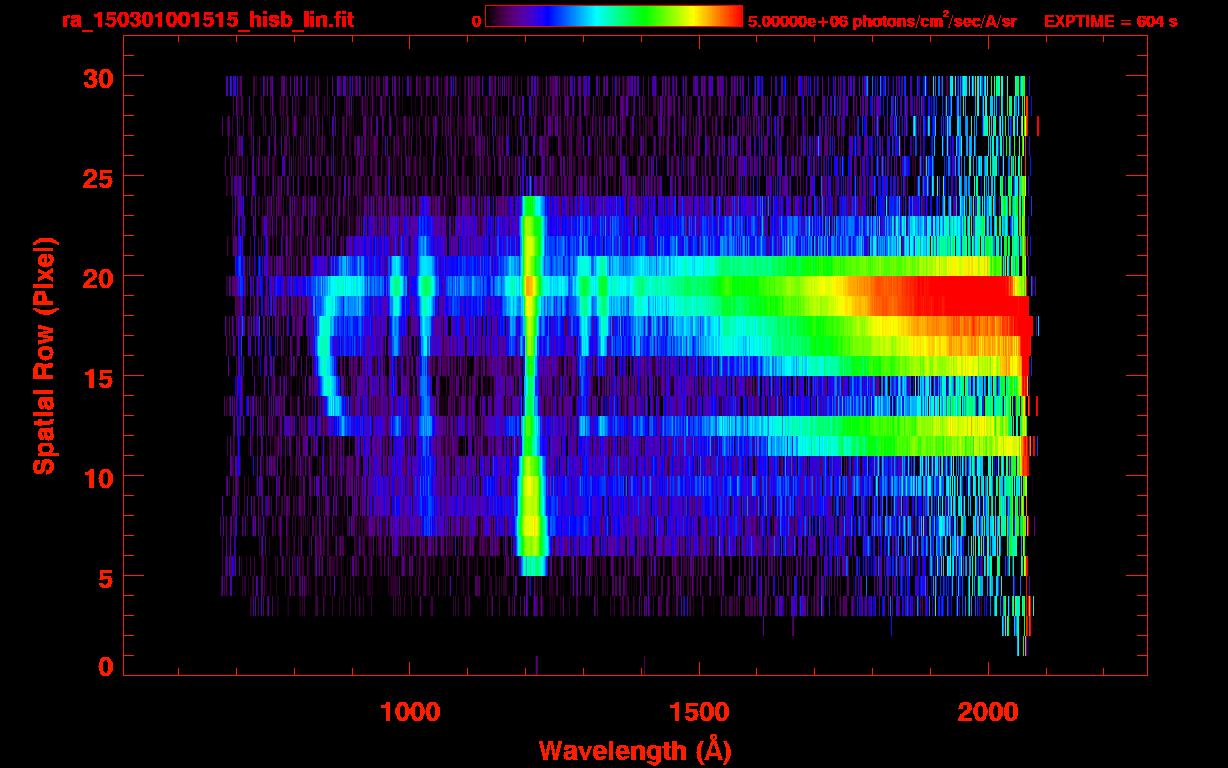This screenshot has height=768, width=1228.
Task: Click the color bar minimum label 0
Action: pyautogui.click(x=476, y=21)
